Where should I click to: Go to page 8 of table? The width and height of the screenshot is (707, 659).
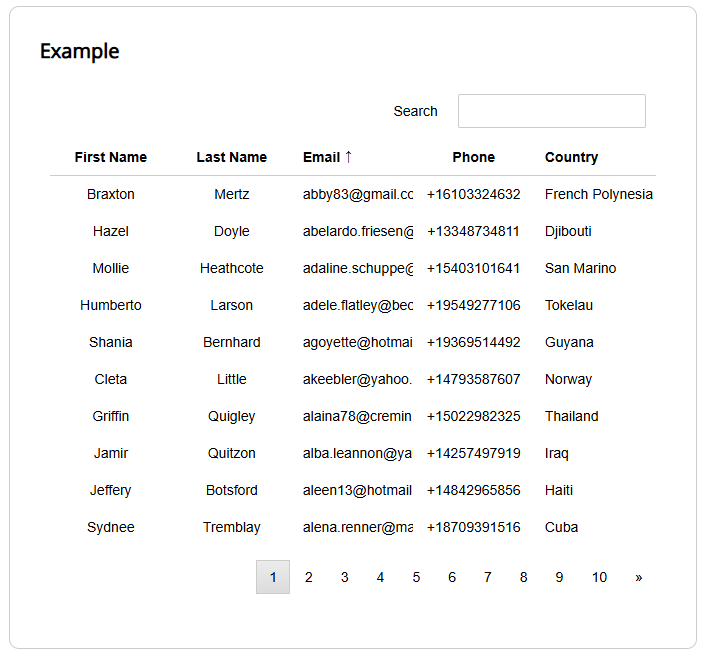tap(523, 577)
